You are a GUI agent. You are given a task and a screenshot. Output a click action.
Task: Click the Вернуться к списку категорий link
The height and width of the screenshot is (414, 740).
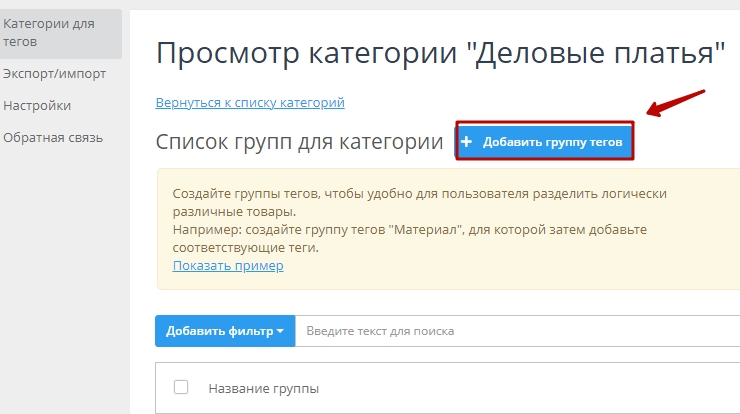pyautogui.click(x=250, y=103)
